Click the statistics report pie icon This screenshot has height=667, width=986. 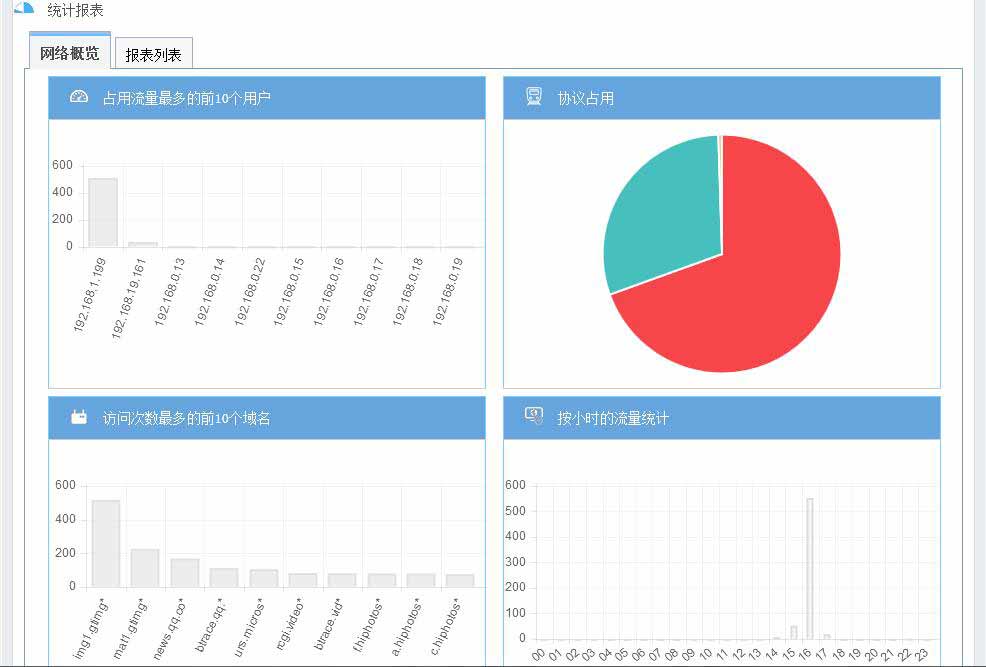point(24,8)
